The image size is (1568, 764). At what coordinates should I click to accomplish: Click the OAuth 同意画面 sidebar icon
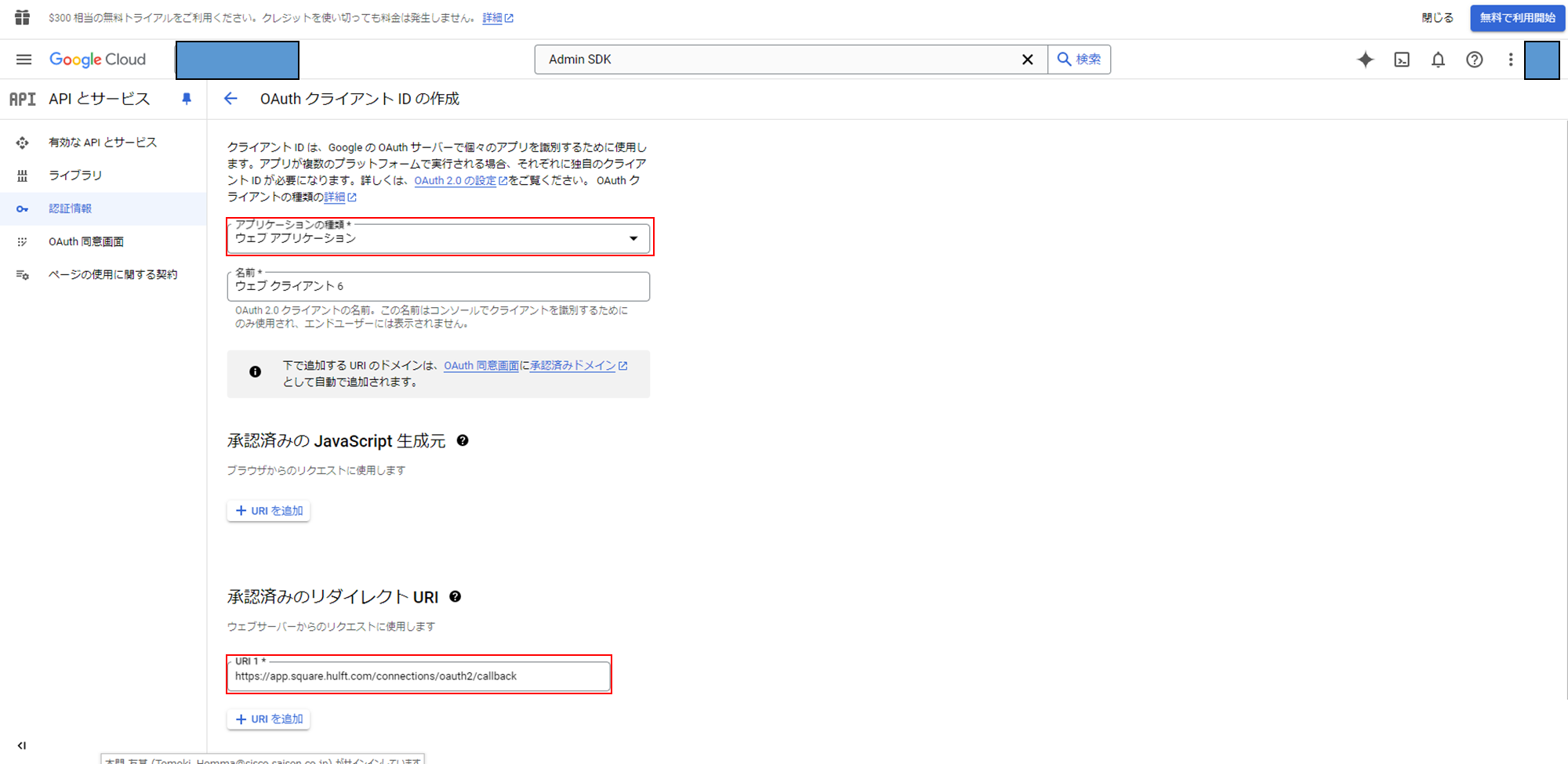tap(22, 241)
